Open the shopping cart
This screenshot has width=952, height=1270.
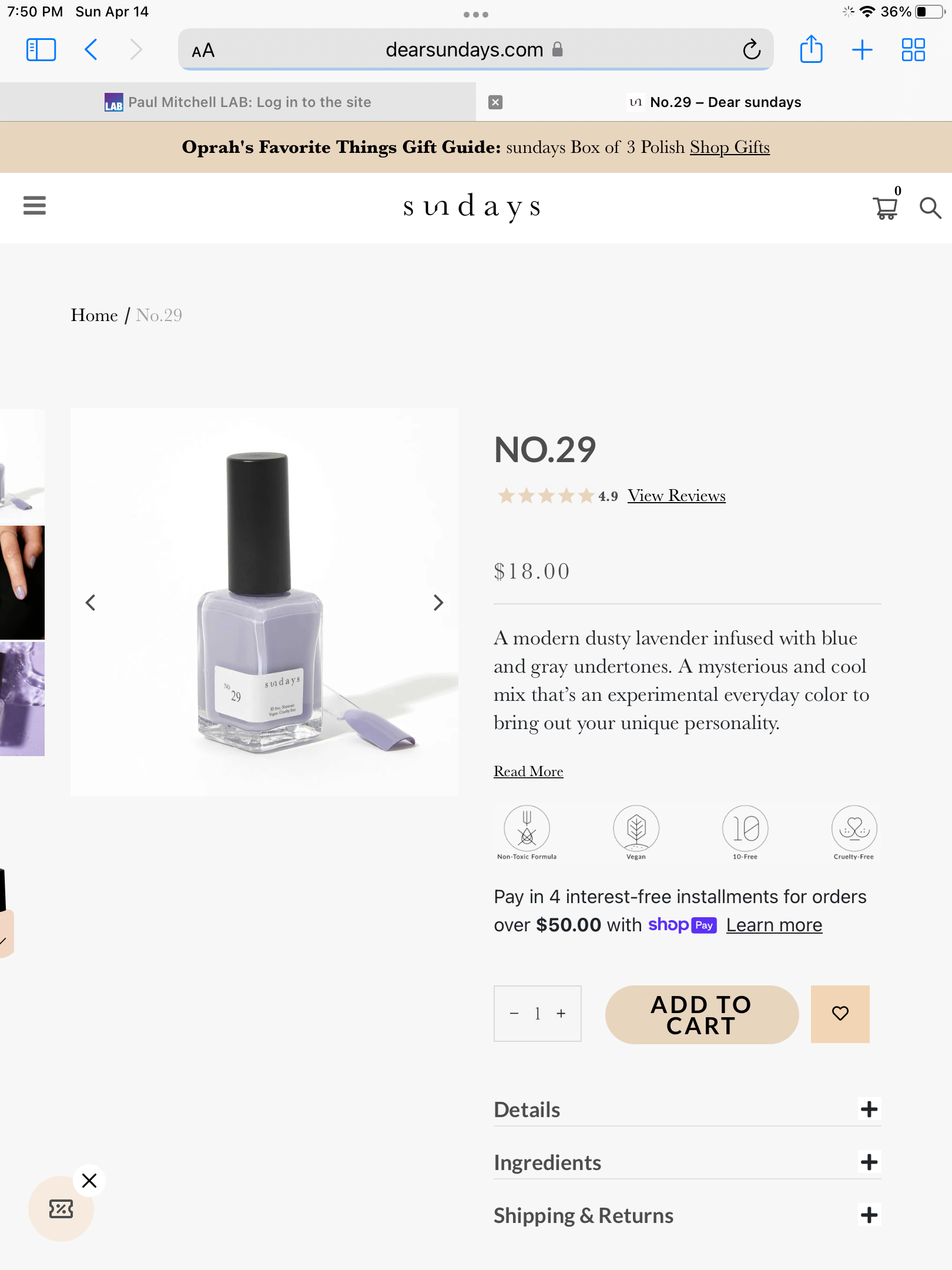(885, 208)
